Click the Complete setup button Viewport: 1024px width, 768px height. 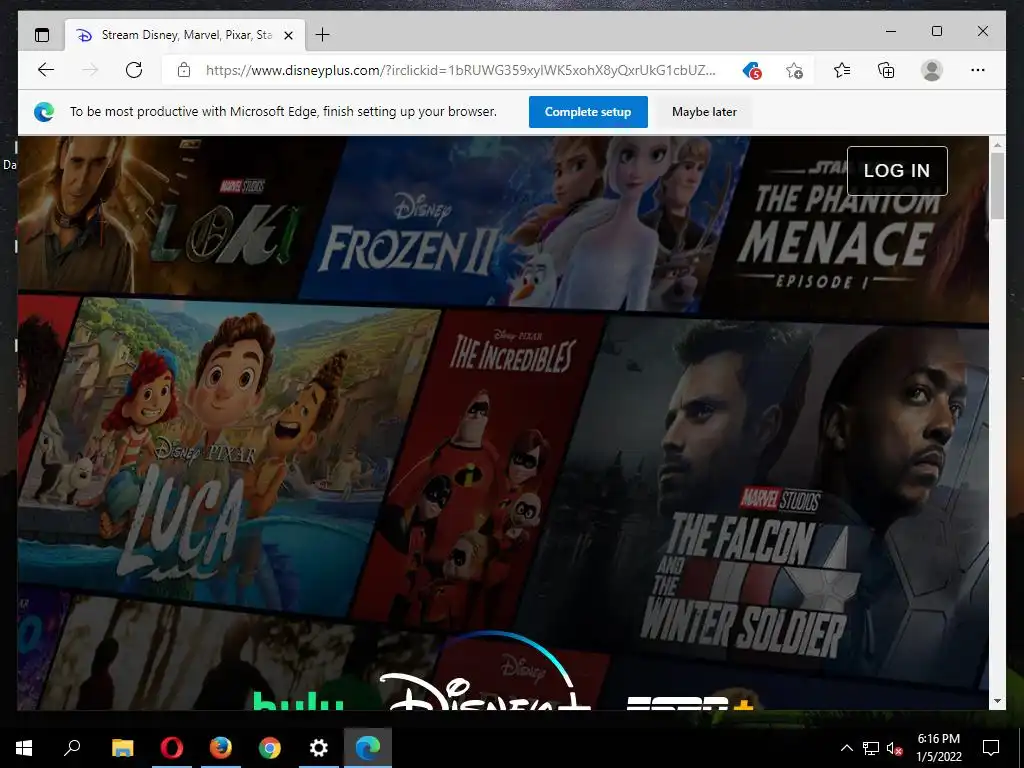pos(588,112)
